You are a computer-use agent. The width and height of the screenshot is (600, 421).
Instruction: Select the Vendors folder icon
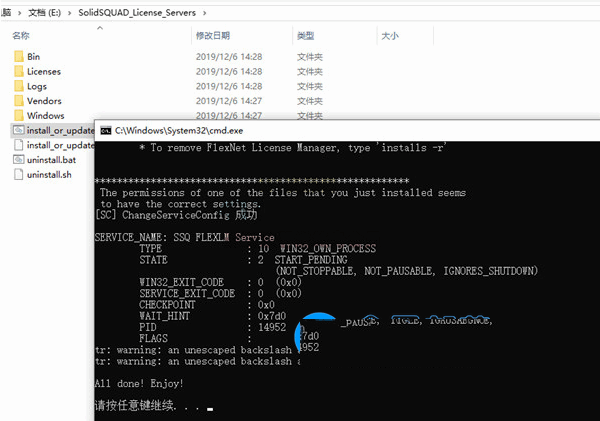[19, 101]
